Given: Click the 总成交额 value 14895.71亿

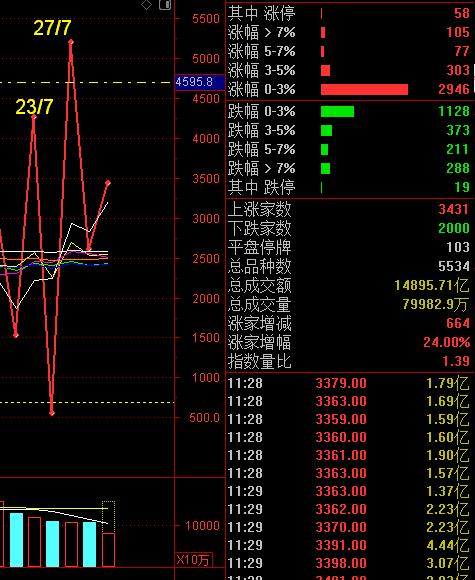Looking at the screenshot, I should coord(432,285).
